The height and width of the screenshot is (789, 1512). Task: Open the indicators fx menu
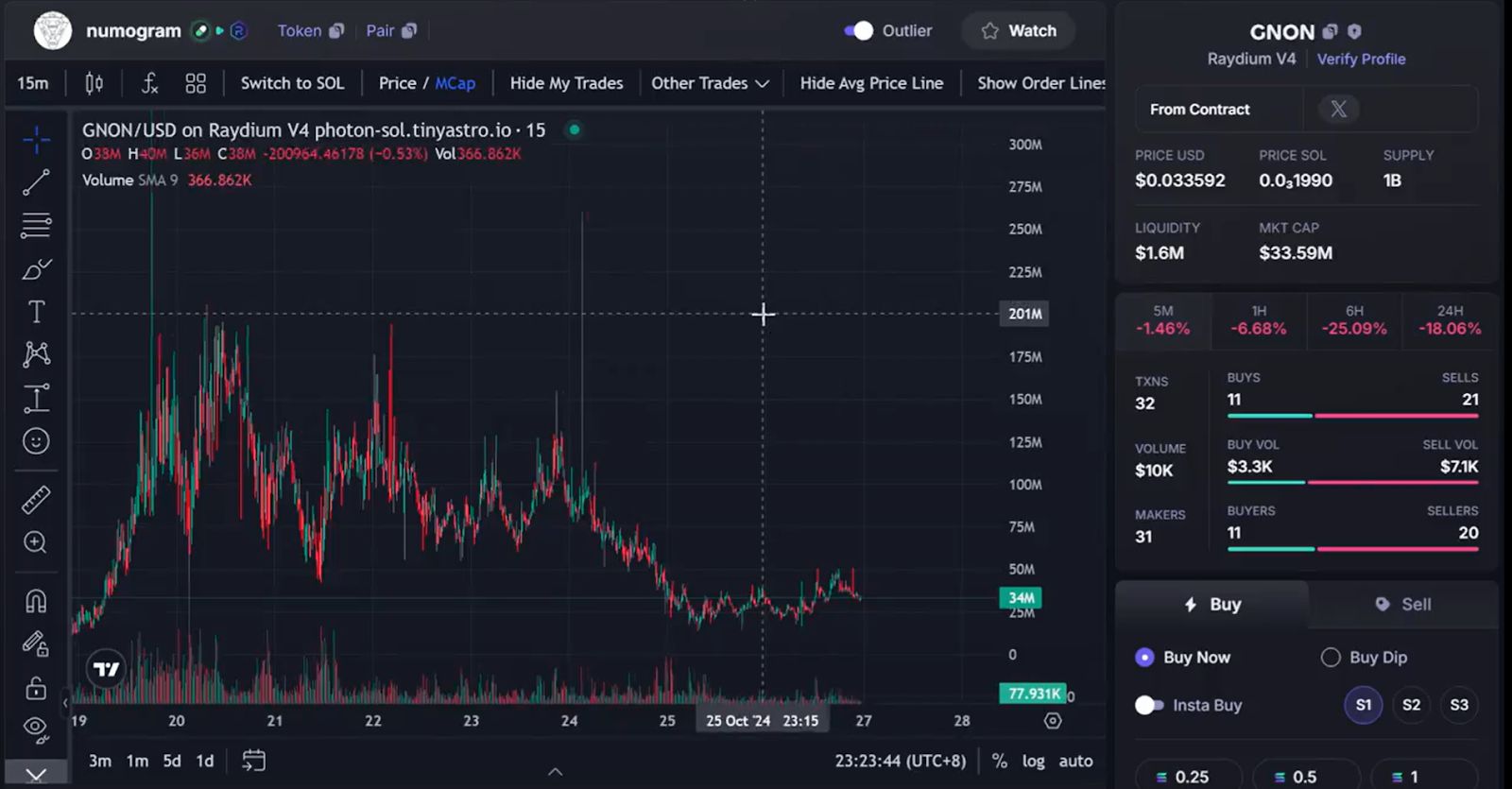pyautogui.click(x=149, y=83)
